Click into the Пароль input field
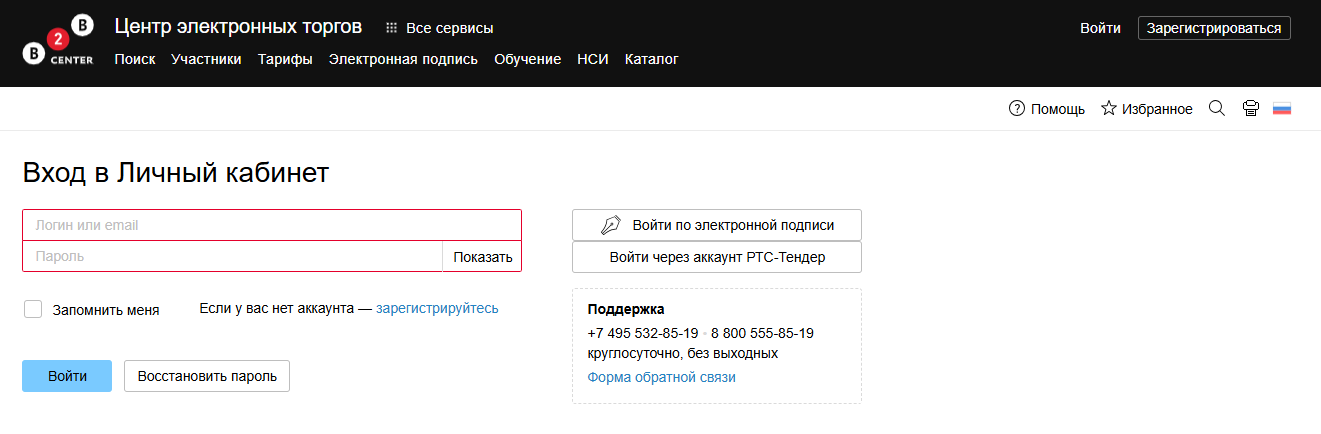The height and width of the screenshot is (434, 1321). [x=232, y=257]
